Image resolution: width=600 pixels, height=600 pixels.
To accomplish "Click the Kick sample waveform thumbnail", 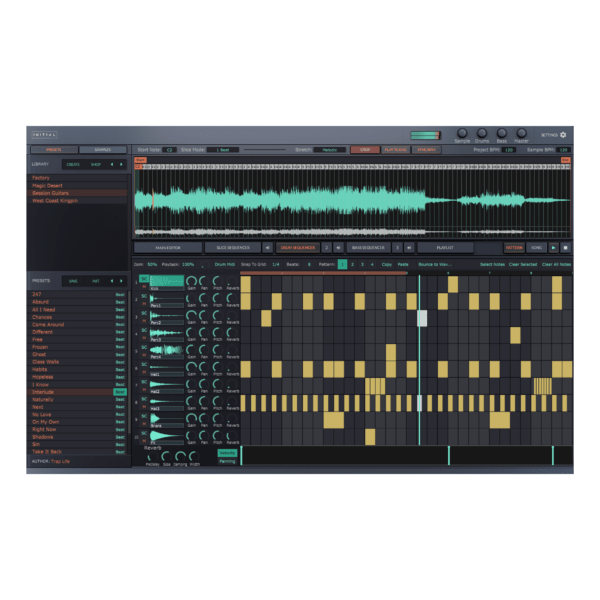I will [x=167, y=281].
